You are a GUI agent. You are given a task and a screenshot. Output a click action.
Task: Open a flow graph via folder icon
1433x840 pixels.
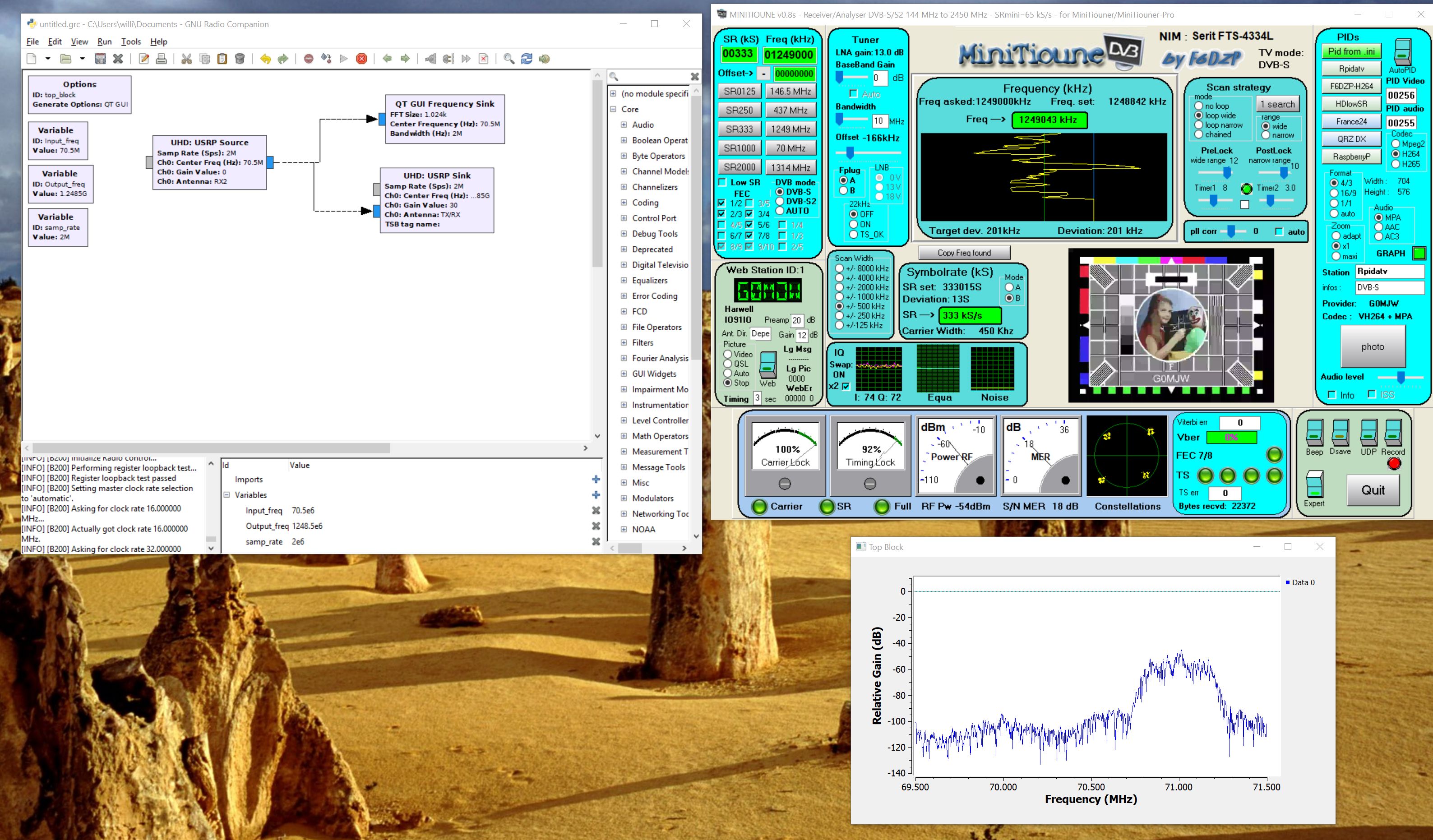pos(66,59)
